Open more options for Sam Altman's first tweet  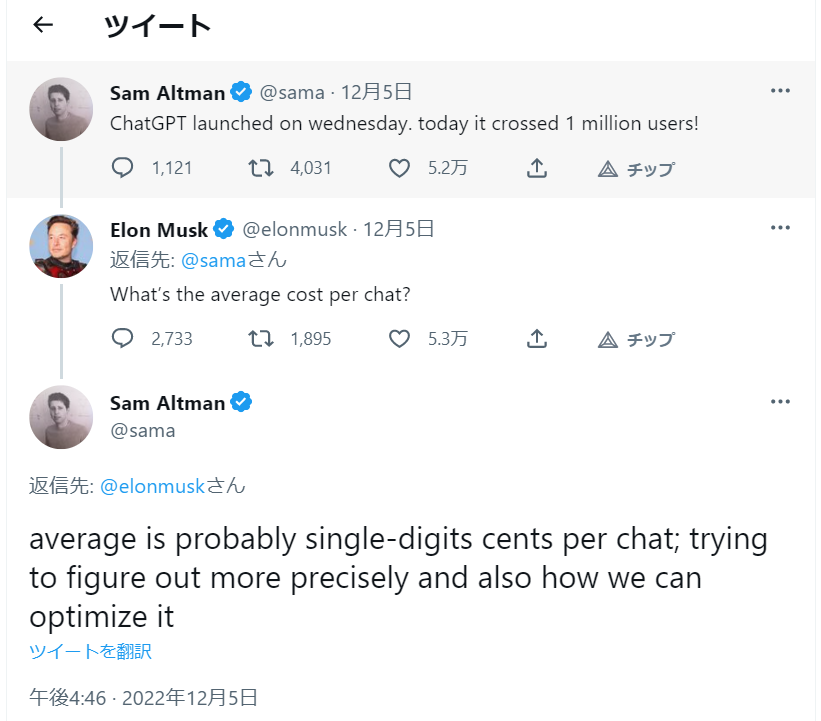[780, 91]
